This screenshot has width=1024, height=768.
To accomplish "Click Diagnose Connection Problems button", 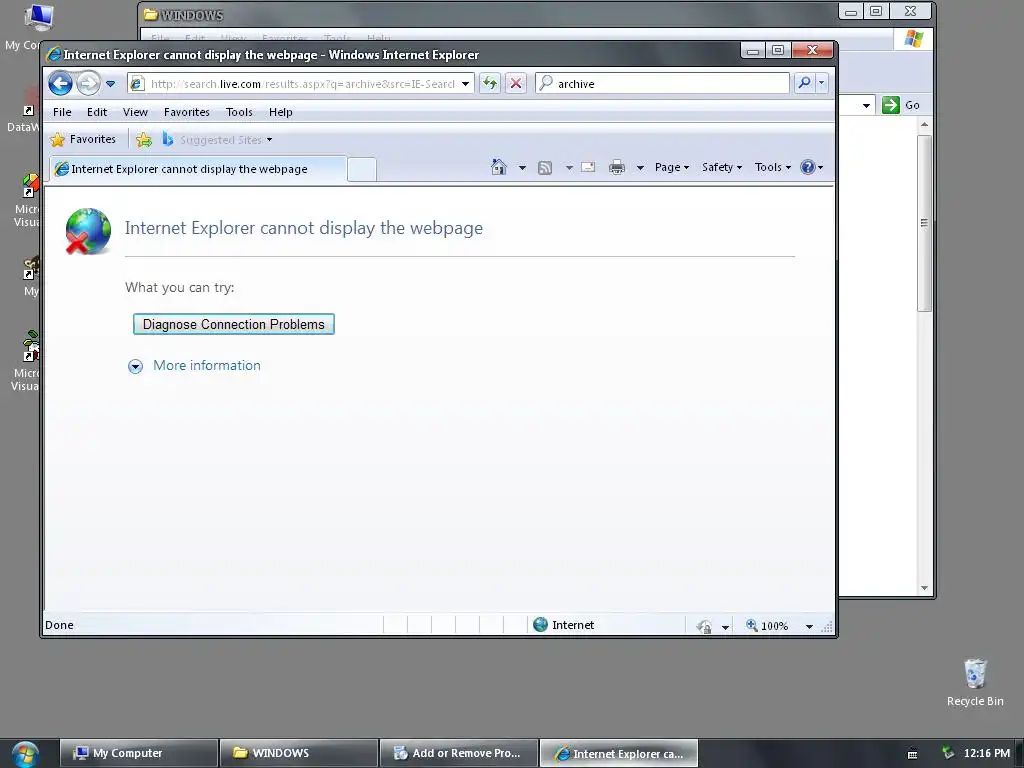I will (x=234, y=325).
